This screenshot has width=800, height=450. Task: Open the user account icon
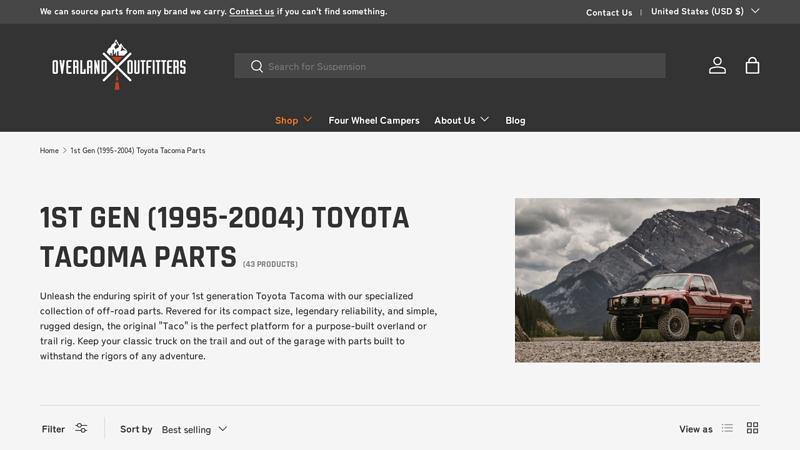pyautogui.click(x=717, y=66)
